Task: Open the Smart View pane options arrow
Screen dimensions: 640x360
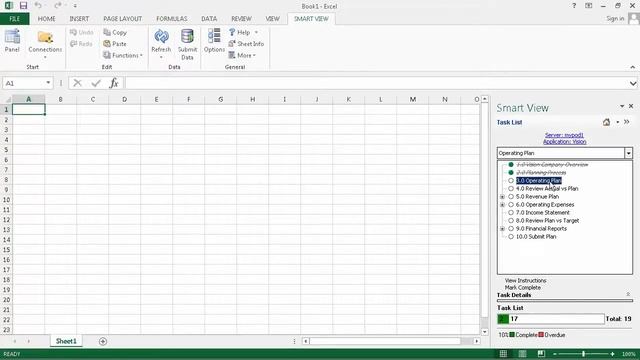Action: click(x=622, y=106)
